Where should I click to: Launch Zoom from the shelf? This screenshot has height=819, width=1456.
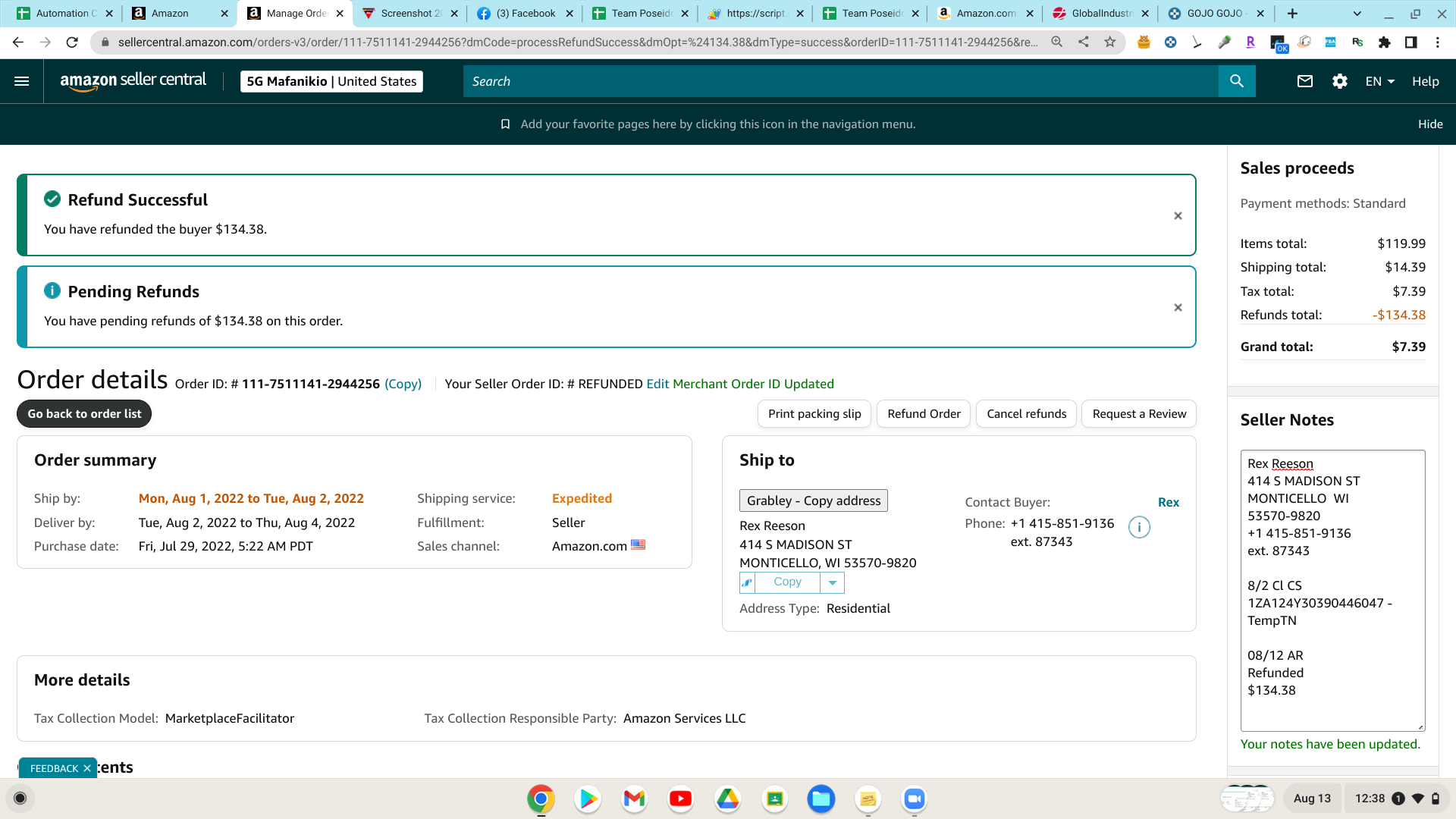click(x=915, y=799)
